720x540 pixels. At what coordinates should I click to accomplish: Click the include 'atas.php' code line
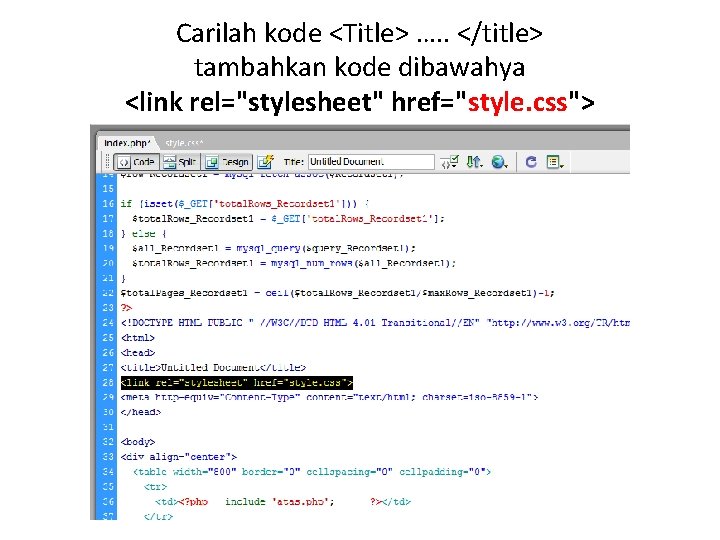pyautogui.click(x=282, y=501)
